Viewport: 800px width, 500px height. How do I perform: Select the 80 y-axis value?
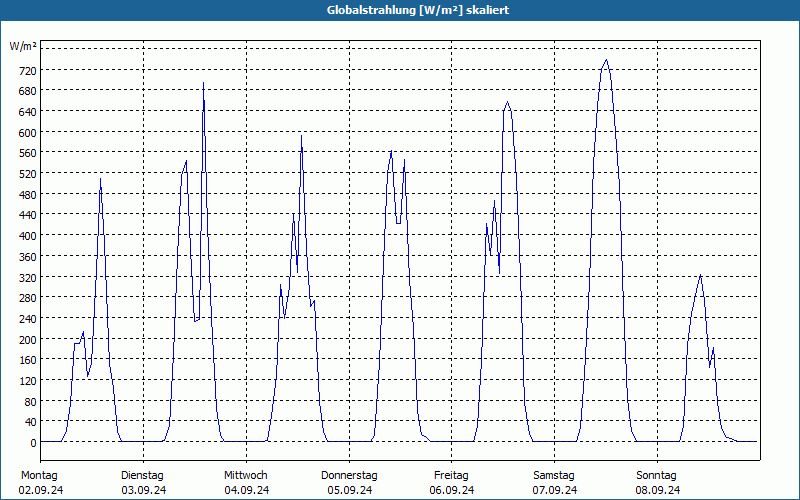pyautogui.click(x=30, y=402)
